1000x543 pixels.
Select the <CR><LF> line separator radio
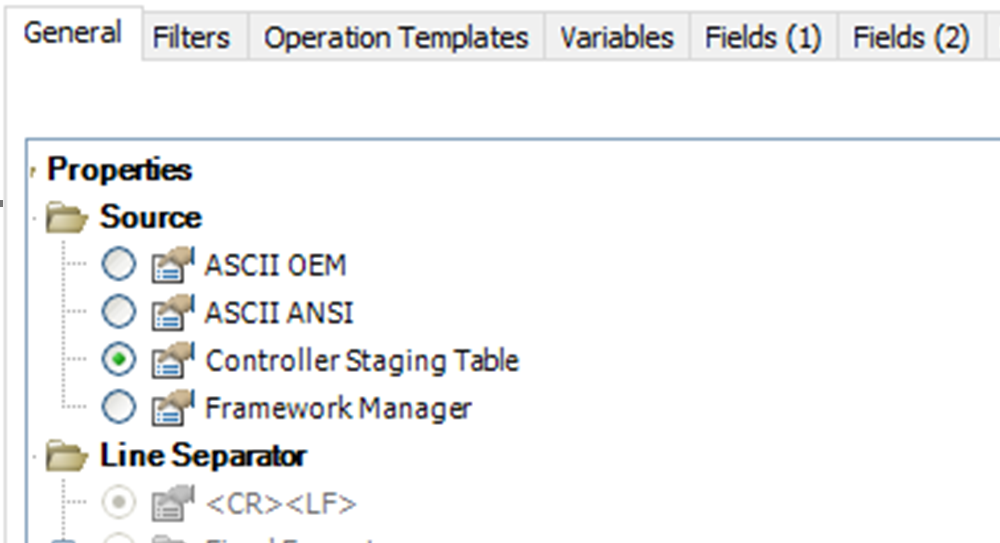tap(119, 503)
